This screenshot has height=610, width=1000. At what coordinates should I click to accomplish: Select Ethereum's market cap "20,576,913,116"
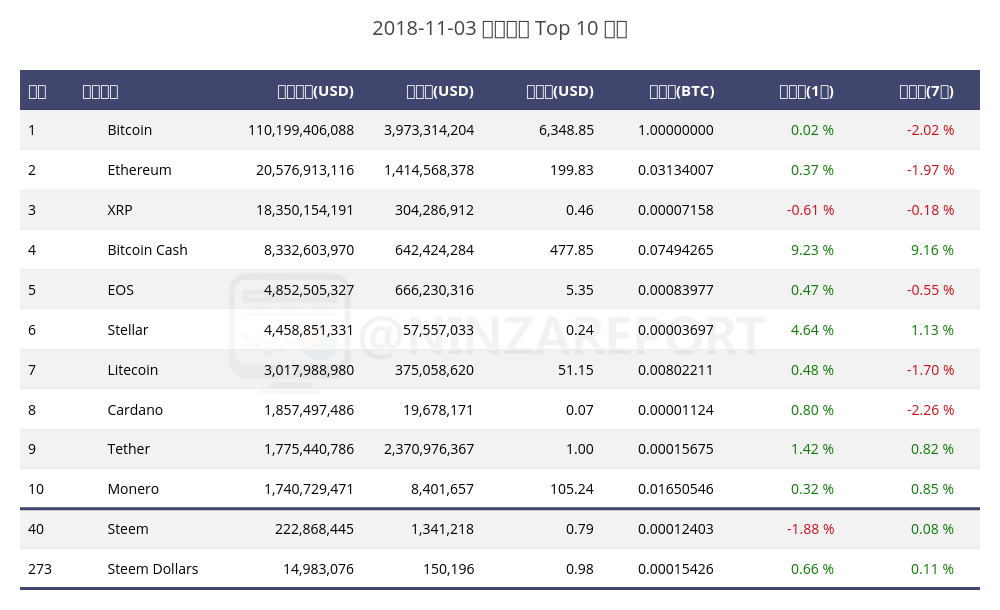coord(305,170)
